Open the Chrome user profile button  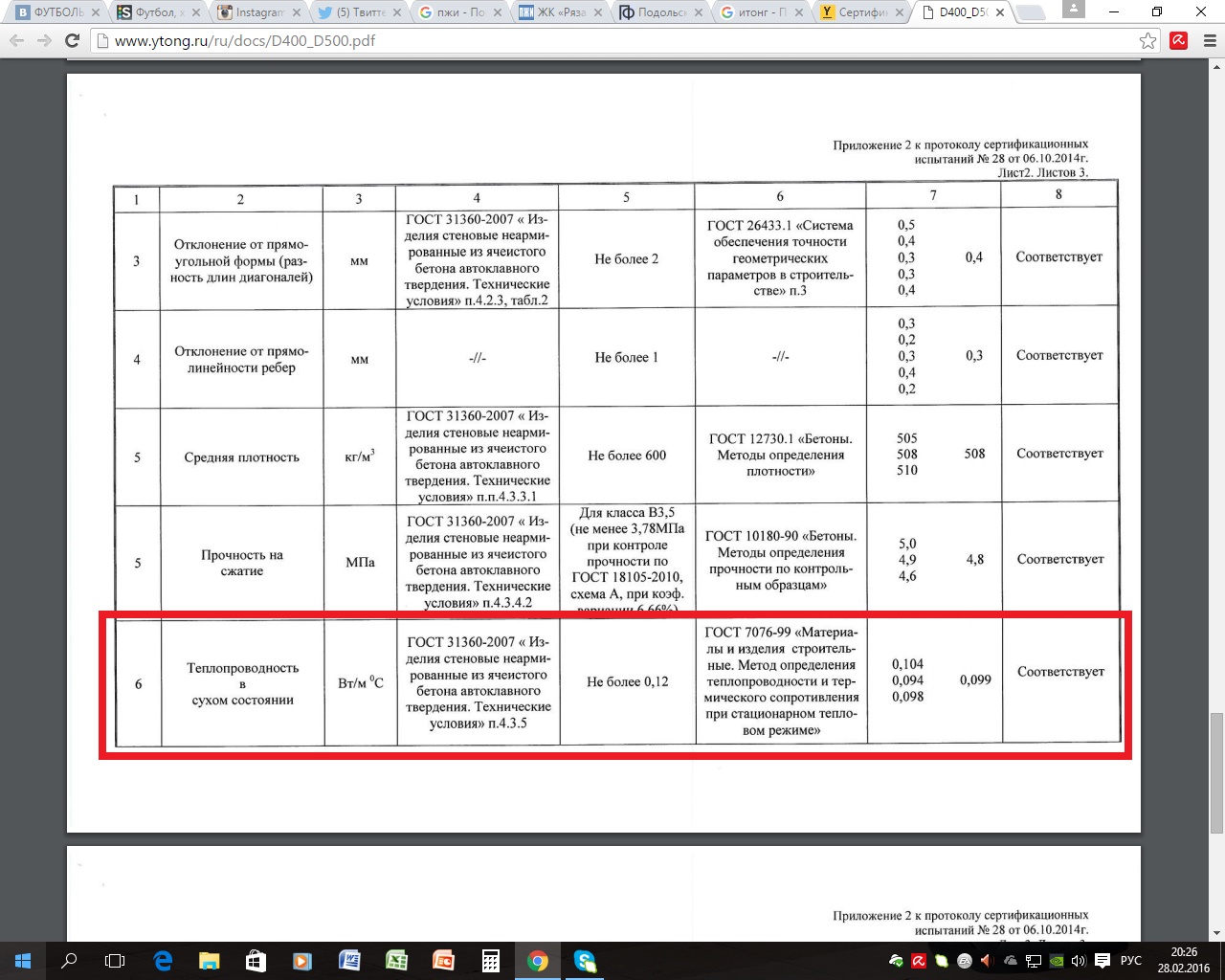point(1072,11)
